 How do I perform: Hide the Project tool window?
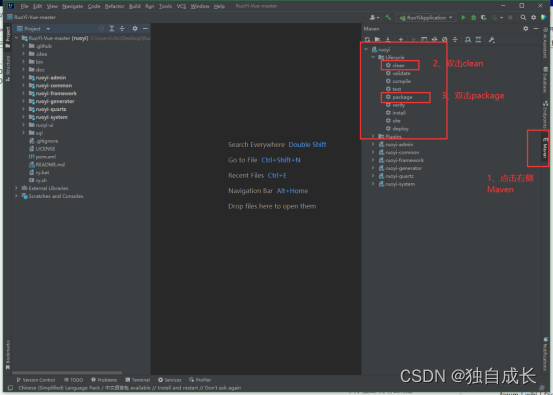(145, 29)
